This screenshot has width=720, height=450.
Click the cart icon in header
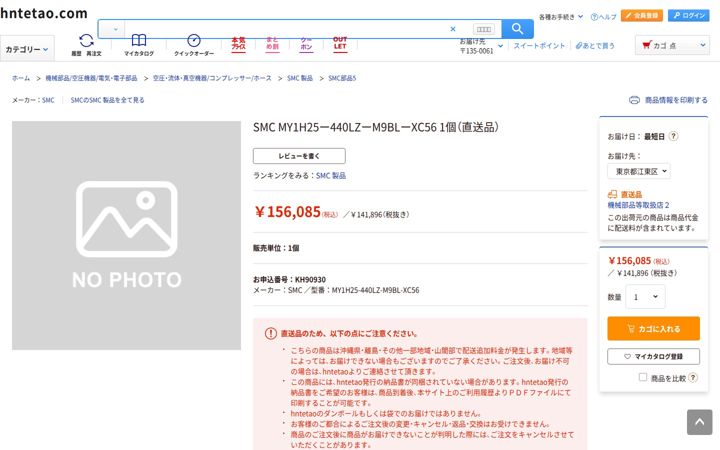[x=647, y=45]
